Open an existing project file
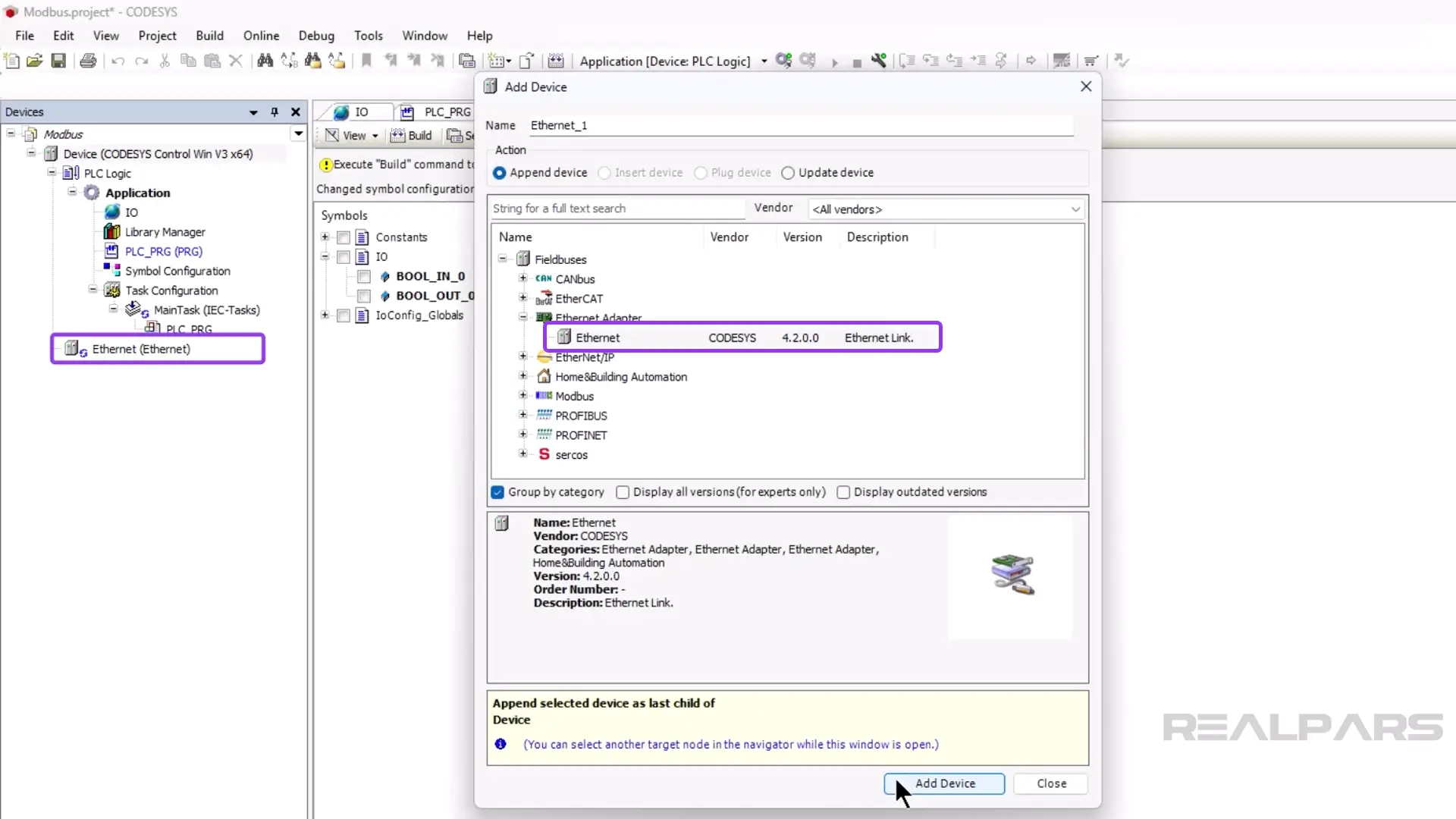 35,61
